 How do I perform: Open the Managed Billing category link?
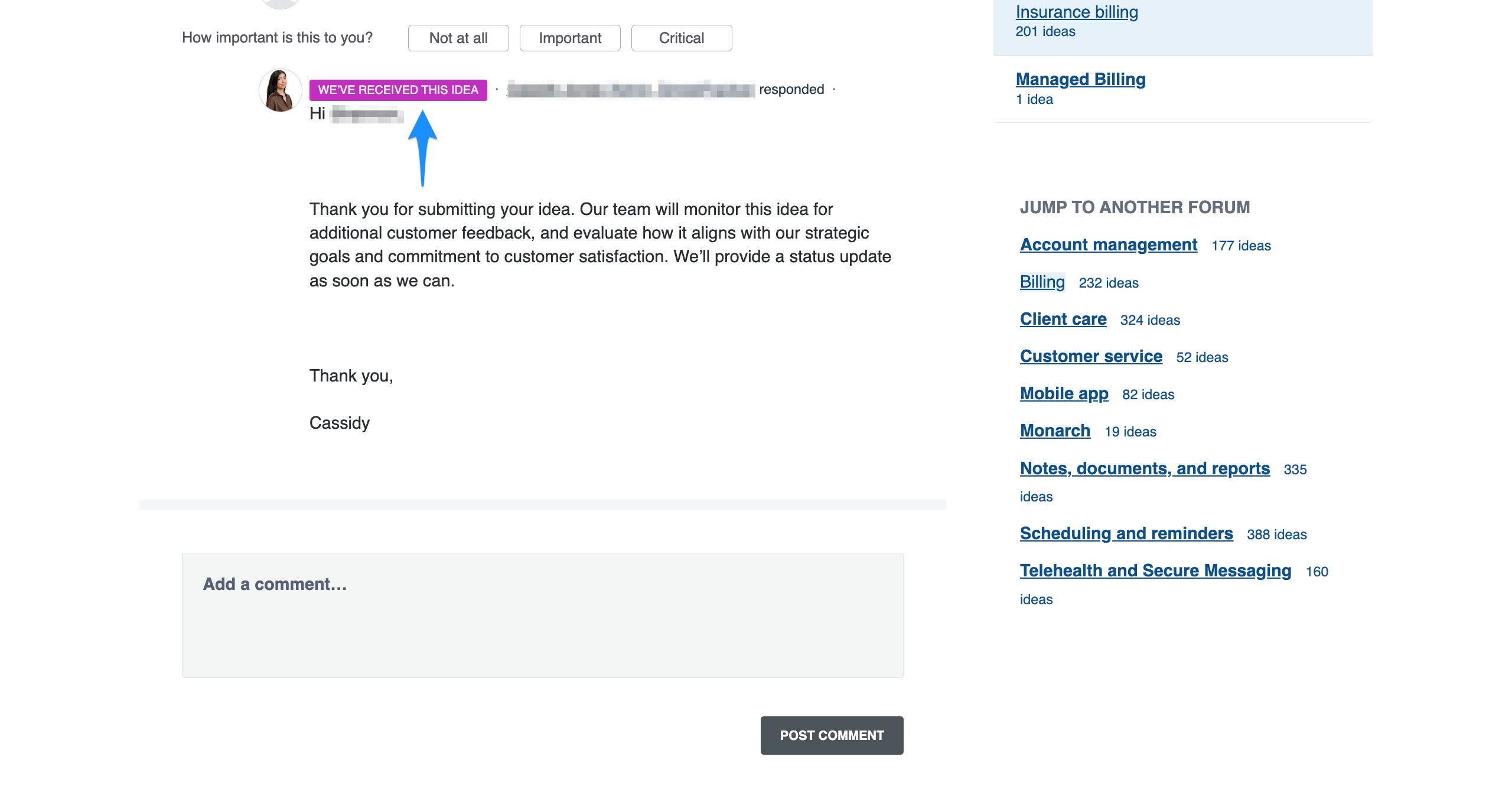click(x=1080, y=79)
